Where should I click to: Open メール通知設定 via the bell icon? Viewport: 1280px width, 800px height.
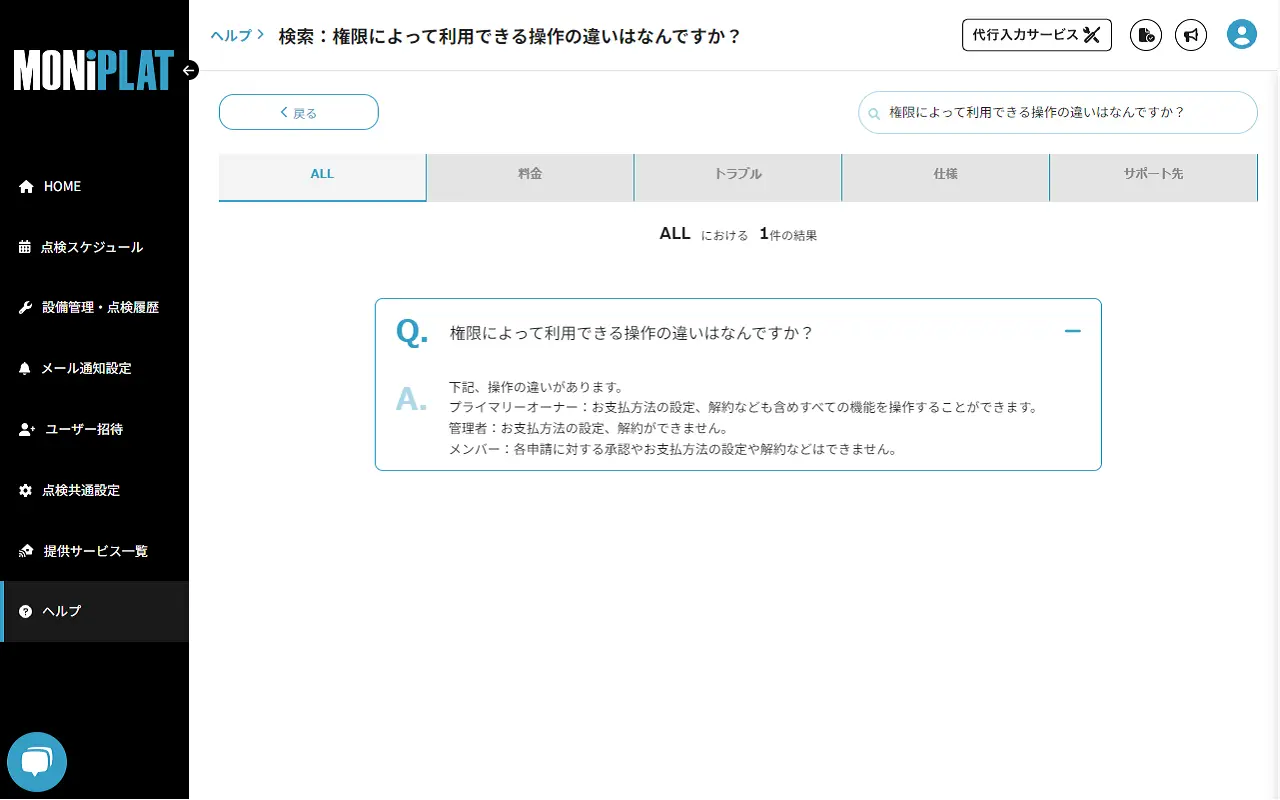coord(24,368)
